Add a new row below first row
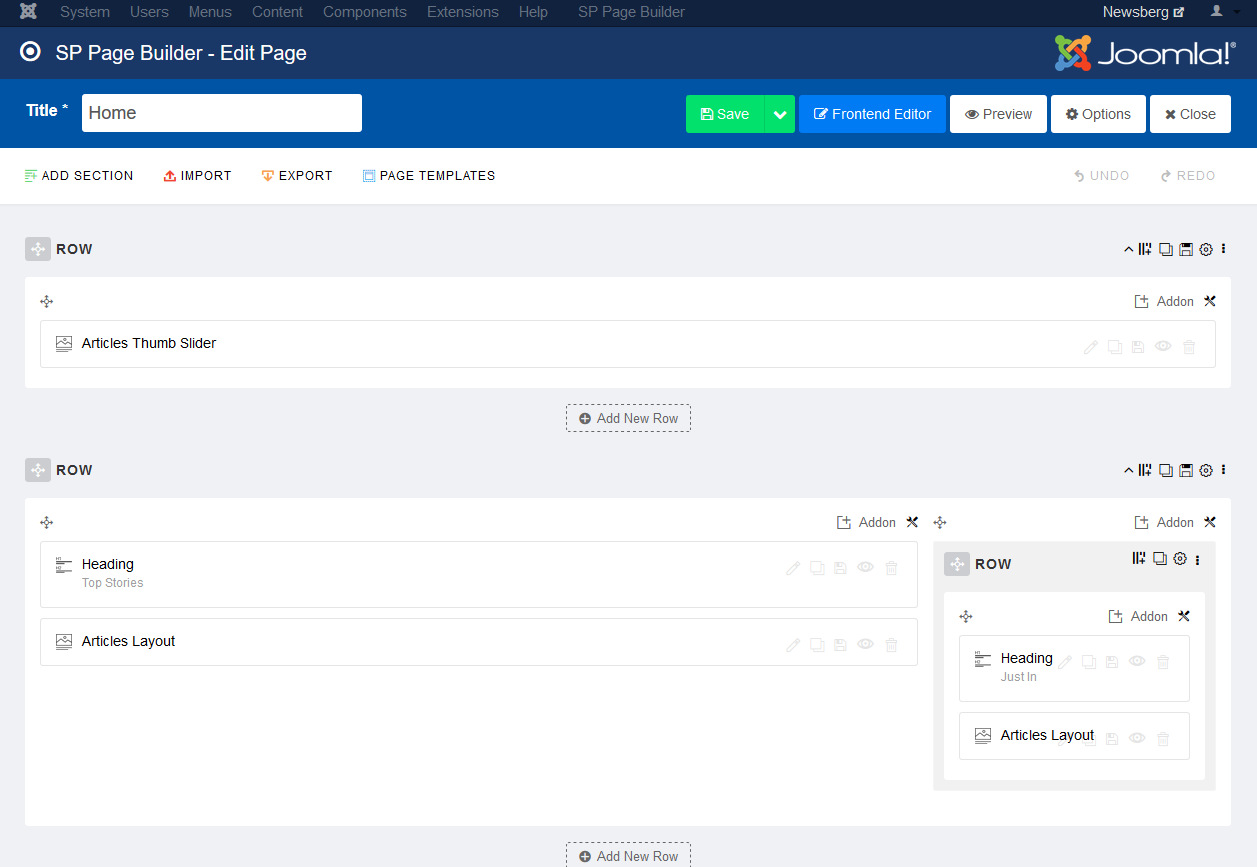Screen dimensions: 1257x867 (x=628, y=418)
